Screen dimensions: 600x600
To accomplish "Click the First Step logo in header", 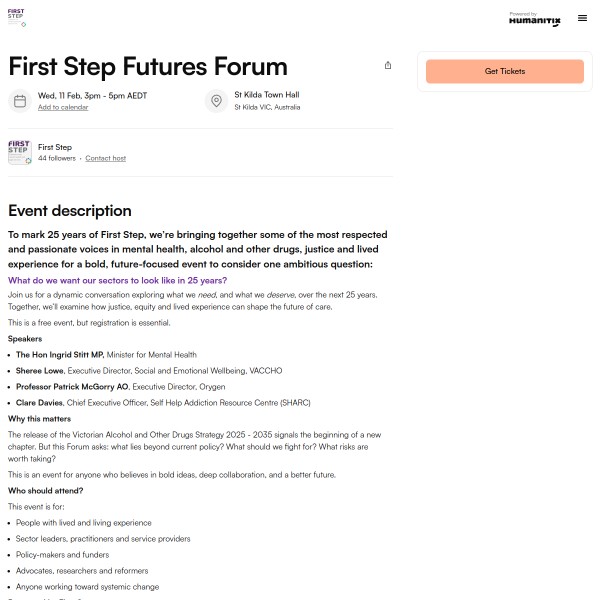I will [x=16, y=17].
